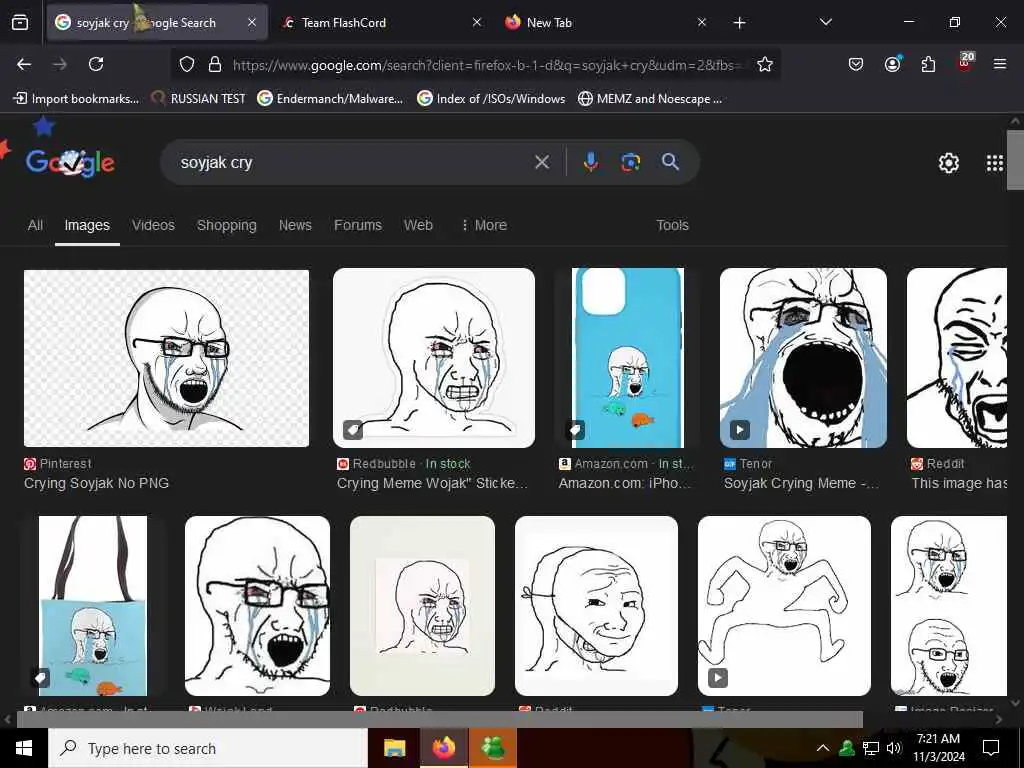Click Firefox icon on the taskbar
Viewport: 1024px width, 768px height.
tap(443, 748)
